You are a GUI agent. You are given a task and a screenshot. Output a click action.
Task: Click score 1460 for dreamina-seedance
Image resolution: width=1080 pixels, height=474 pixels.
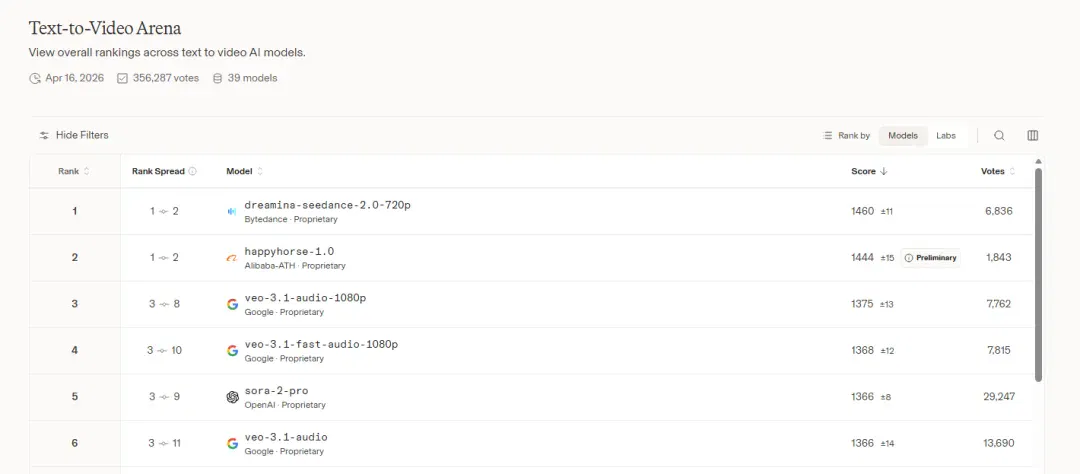[862, 212]
